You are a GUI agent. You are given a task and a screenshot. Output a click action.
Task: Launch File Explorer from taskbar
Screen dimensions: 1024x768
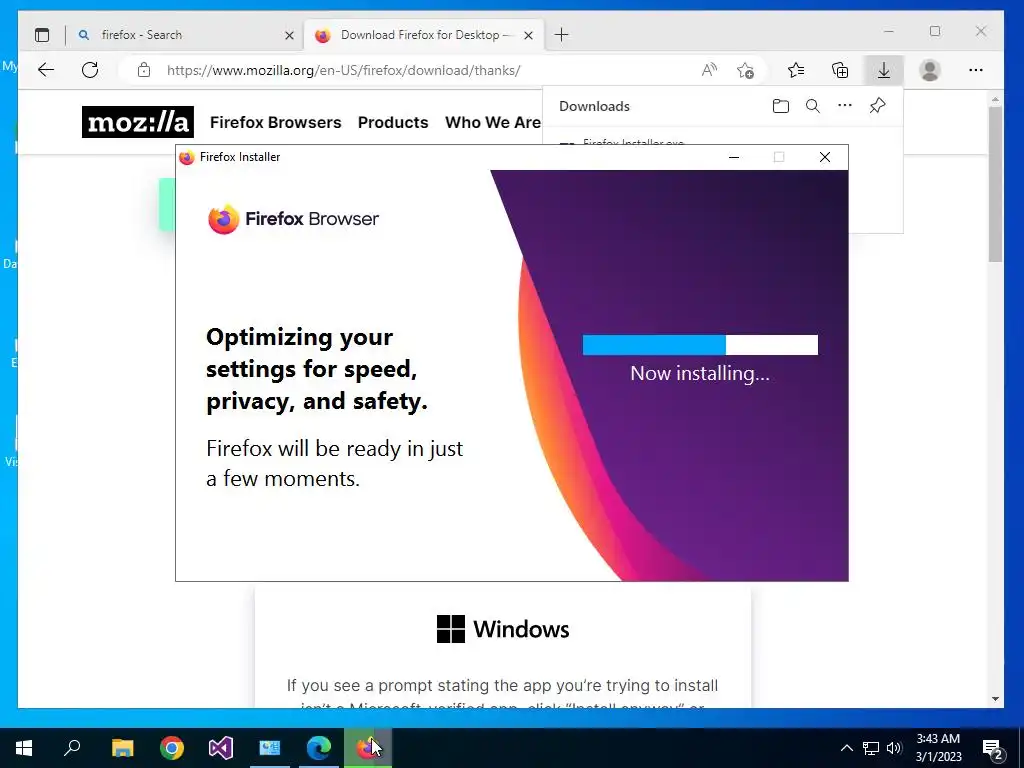coord(123,748)
